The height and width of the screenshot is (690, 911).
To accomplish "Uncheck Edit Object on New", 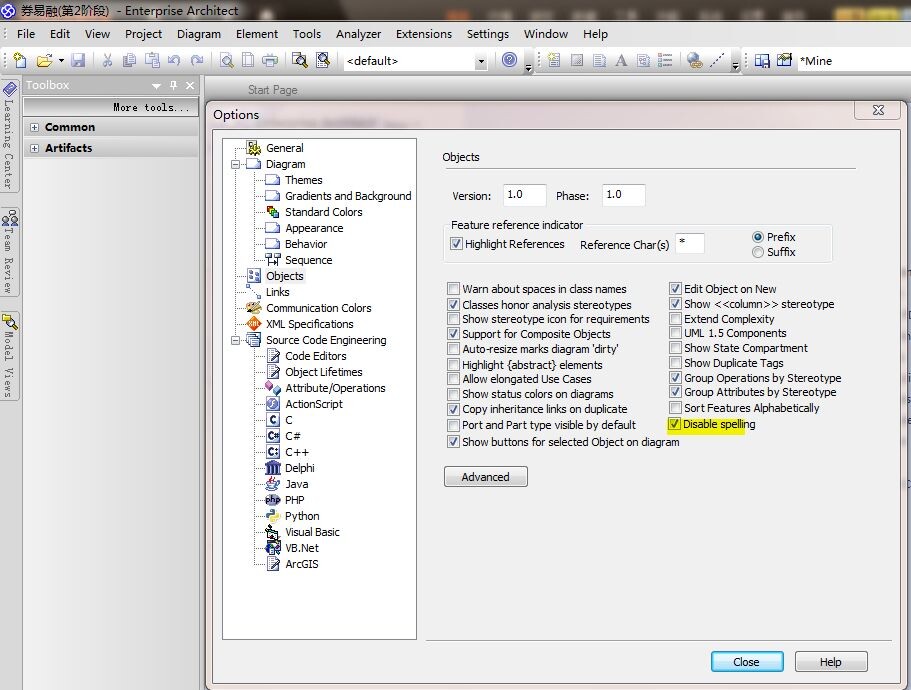I will coord(675,289).
